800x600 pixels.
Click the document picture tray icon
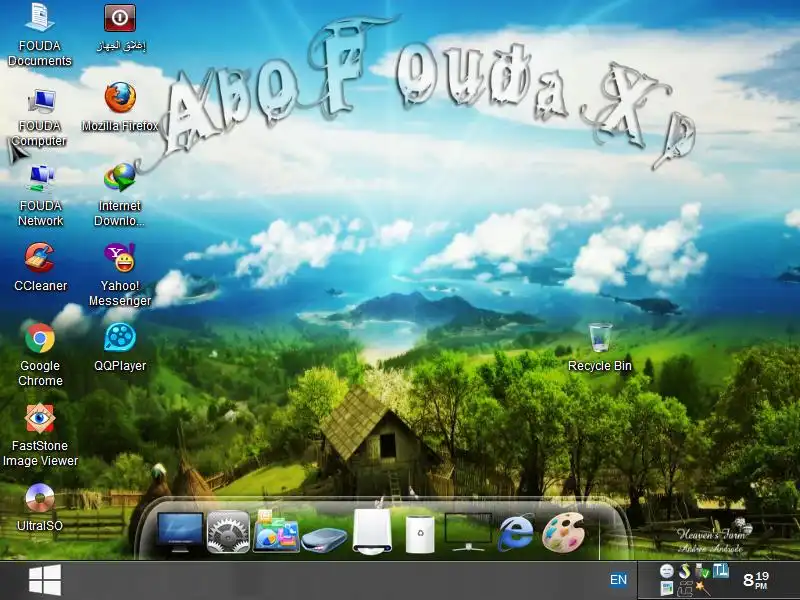tap(667, 588)
